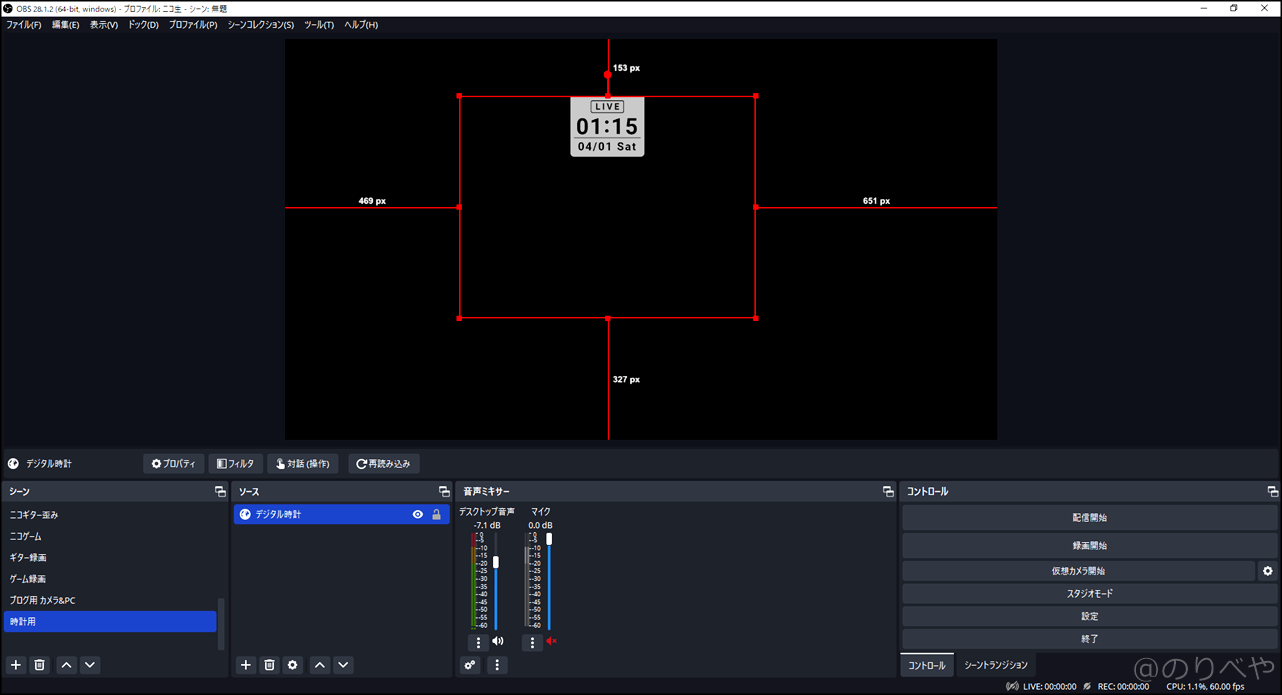Open source properties gear in ソース panel

point(293,665)
